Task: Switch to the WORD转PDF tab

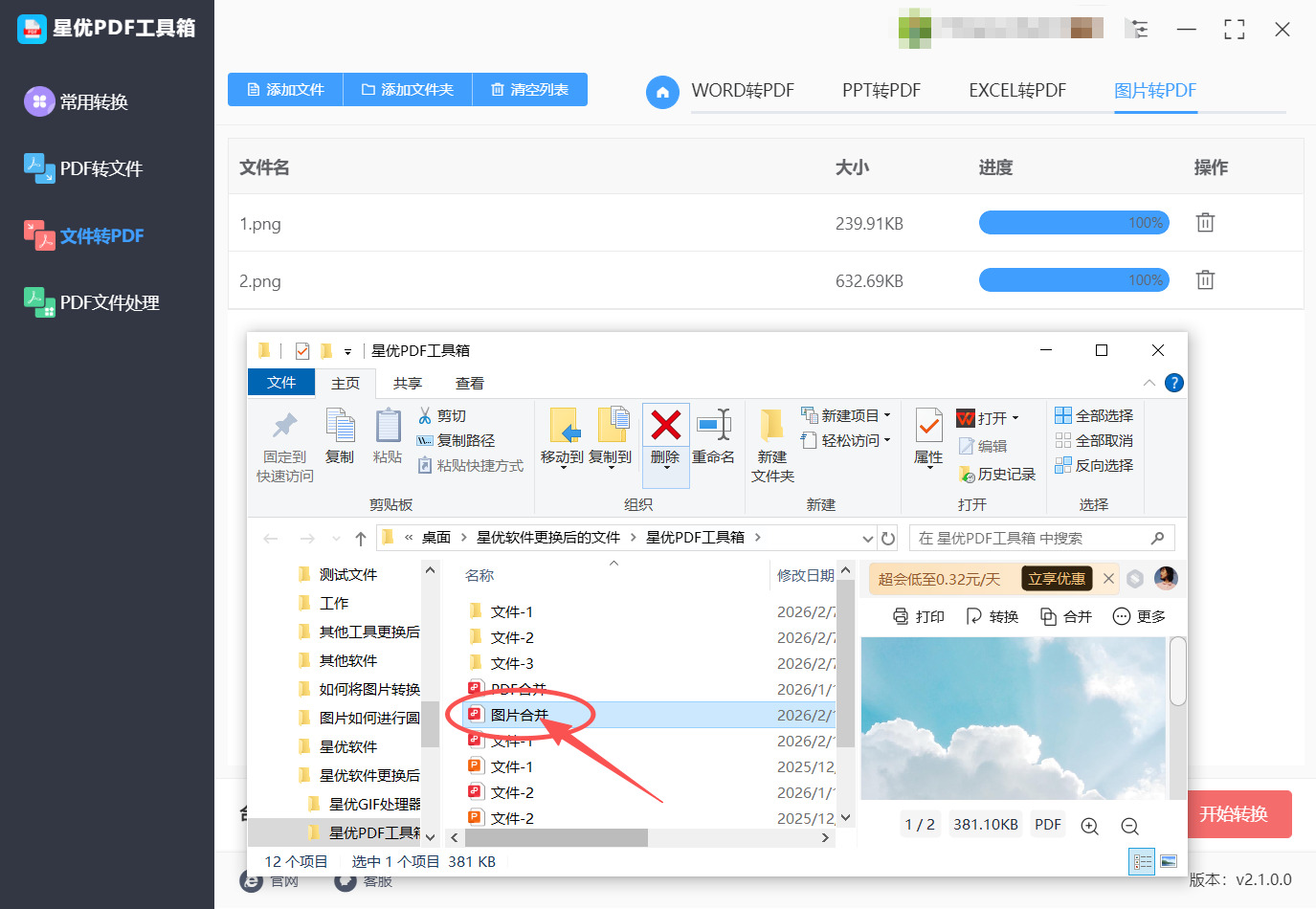Action: point(743,91)
